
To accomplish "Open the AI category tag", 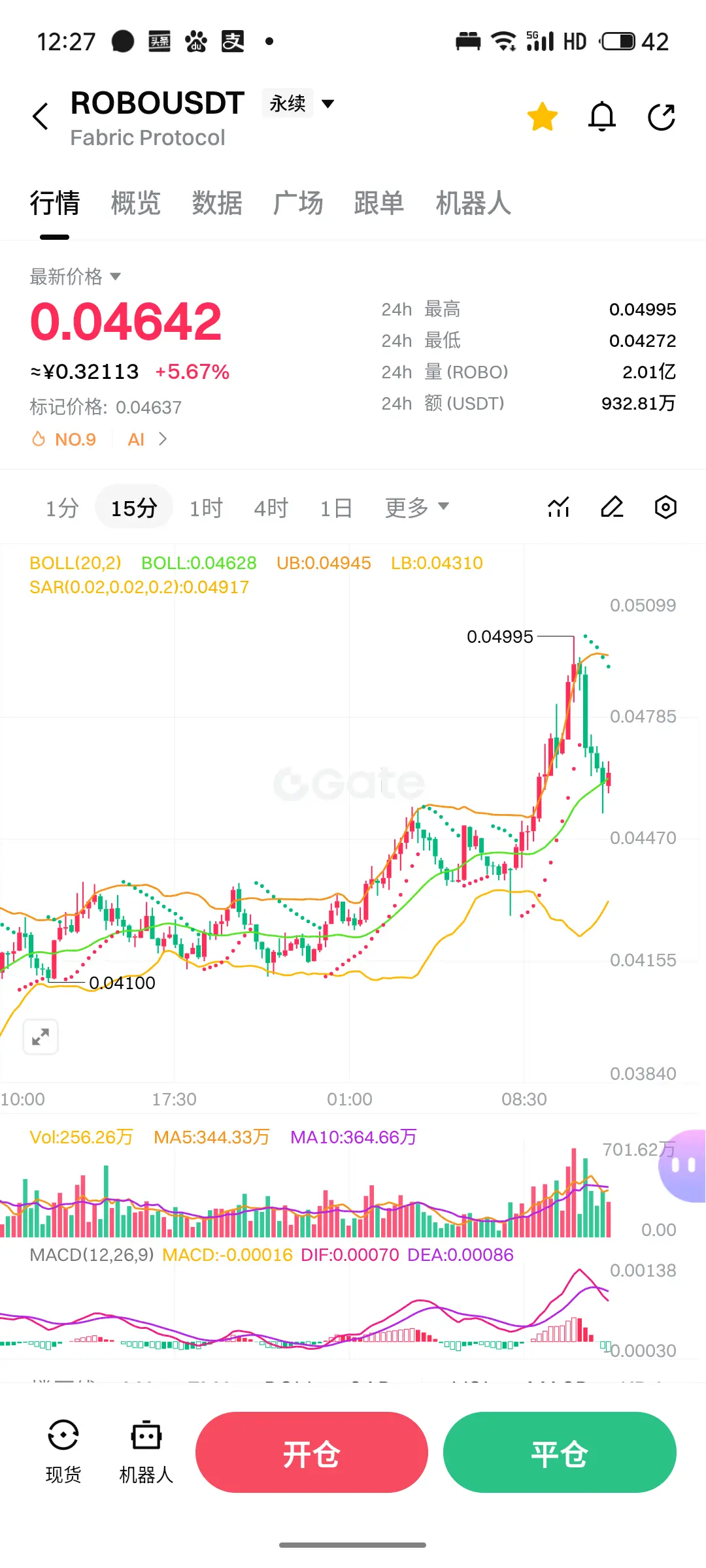I will (136, 439).
